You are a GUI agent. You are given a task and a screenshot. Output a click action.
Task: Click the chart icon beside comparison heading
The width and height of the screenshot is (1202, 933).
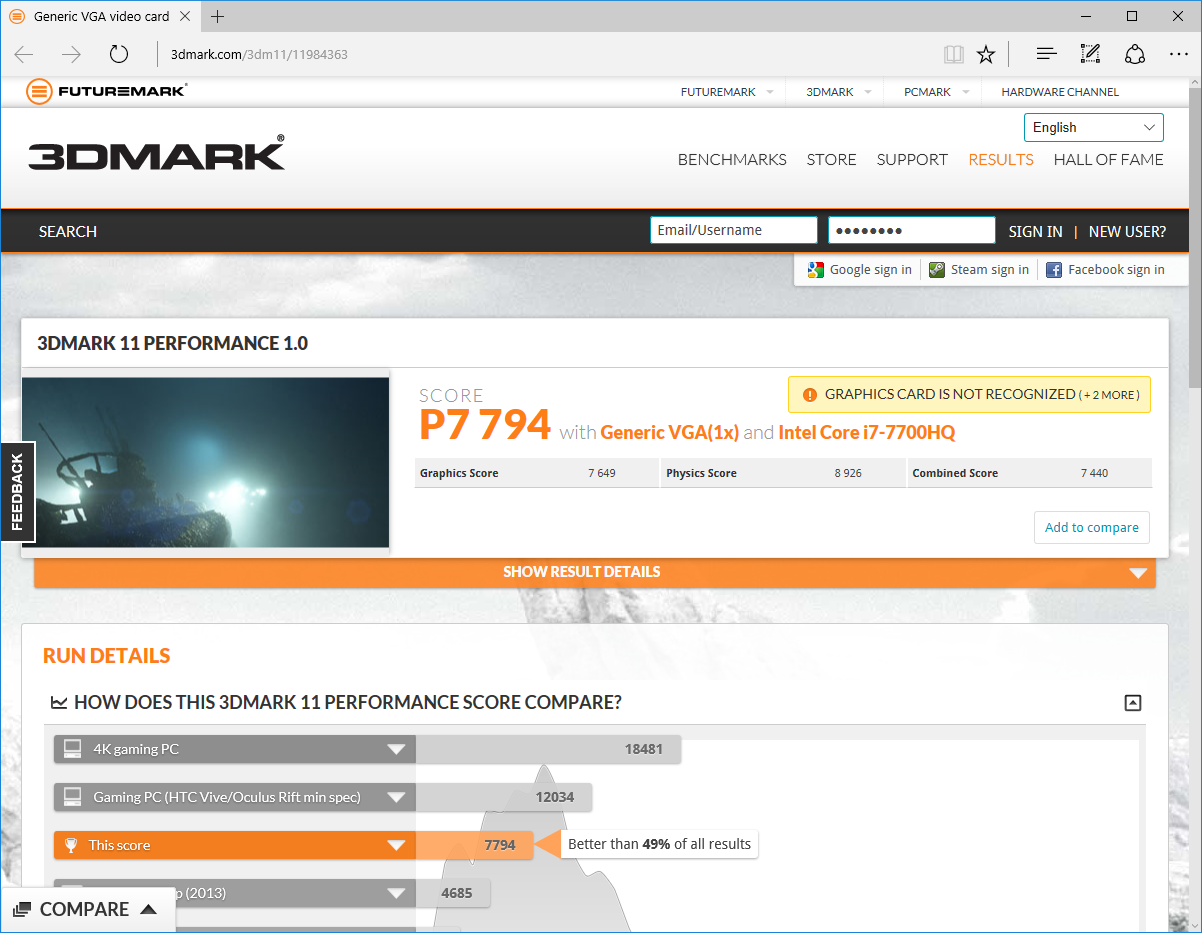coord(59,703)
